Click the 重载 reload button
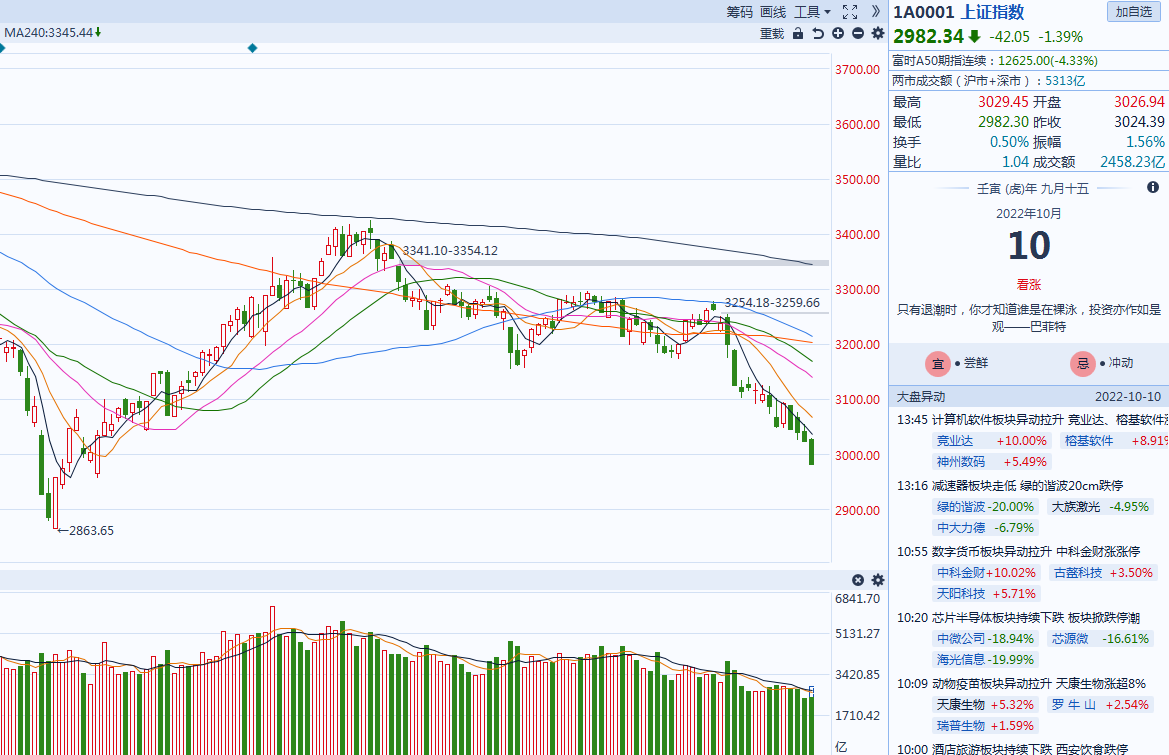The image size is (1169, 755). coord(772,34)
